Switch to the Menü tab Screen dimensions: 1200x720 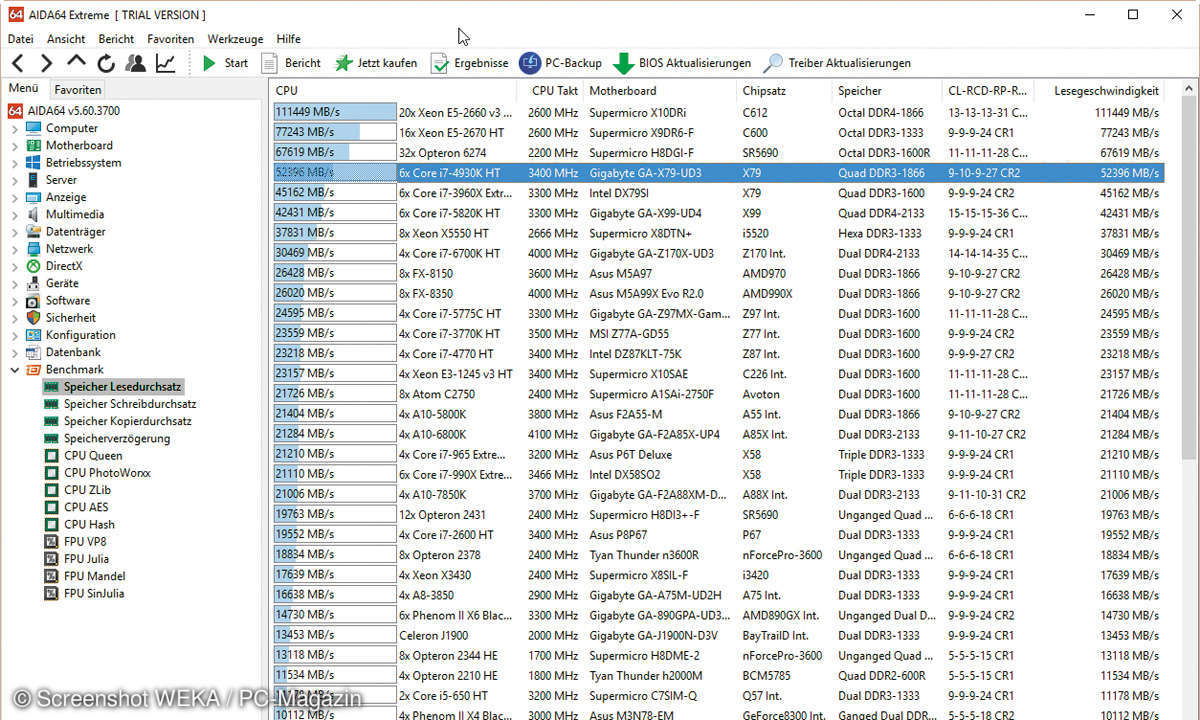pos(24,88)
